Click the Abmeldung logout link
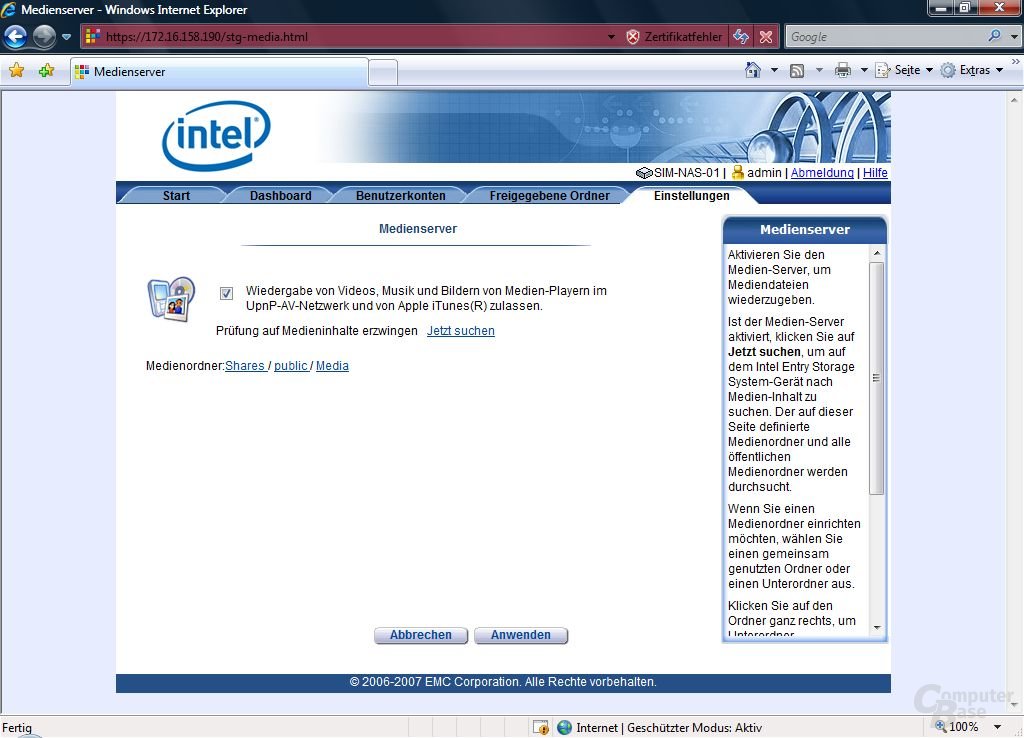 (x=822, y=172)
